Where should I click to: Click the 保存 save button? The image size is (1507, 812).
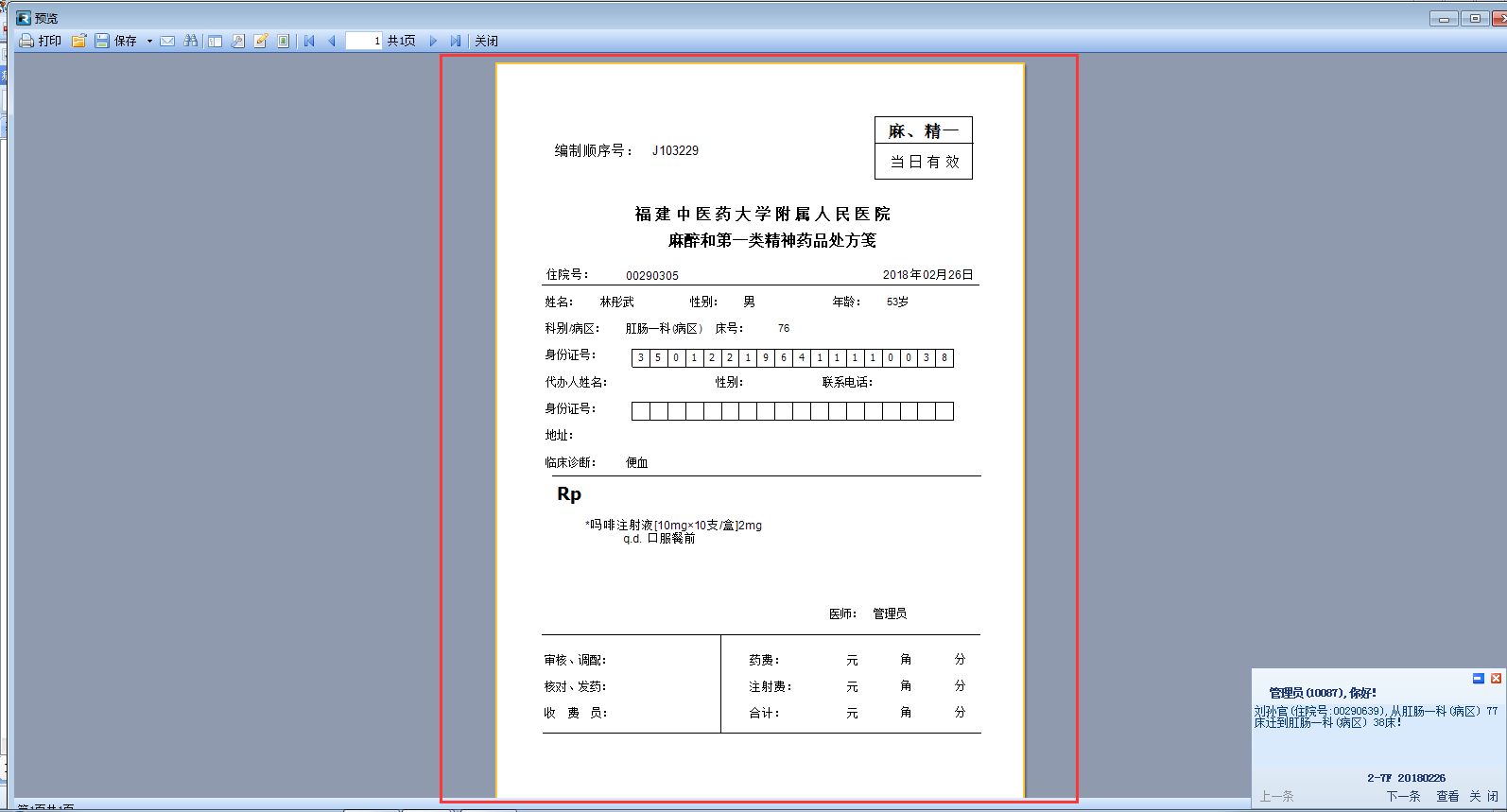point(116,41)
